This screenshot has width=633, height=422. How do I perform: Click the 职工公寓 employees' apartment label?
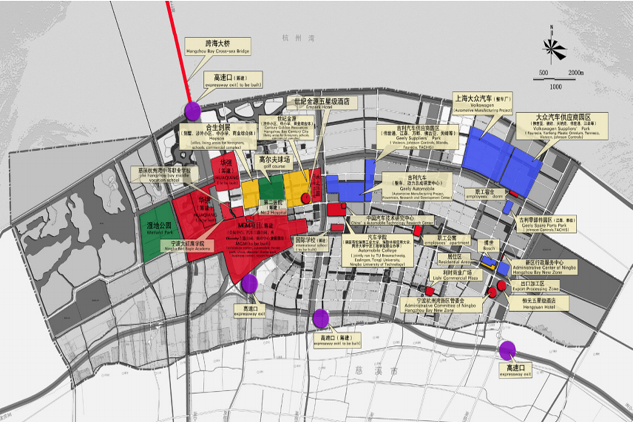point(447,240)
